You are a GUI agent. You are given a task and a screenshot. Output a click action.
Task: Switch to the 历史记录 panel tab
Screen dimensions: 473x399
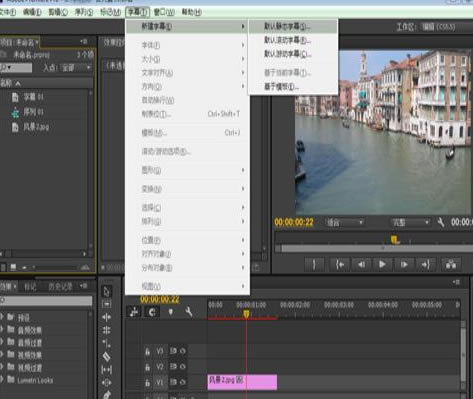pyautogui.click(x=60, y=286)
